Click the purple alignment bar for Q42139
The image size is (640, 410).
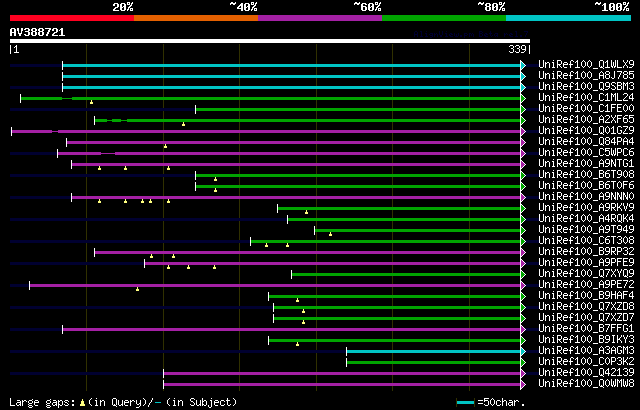click(342, 373)
